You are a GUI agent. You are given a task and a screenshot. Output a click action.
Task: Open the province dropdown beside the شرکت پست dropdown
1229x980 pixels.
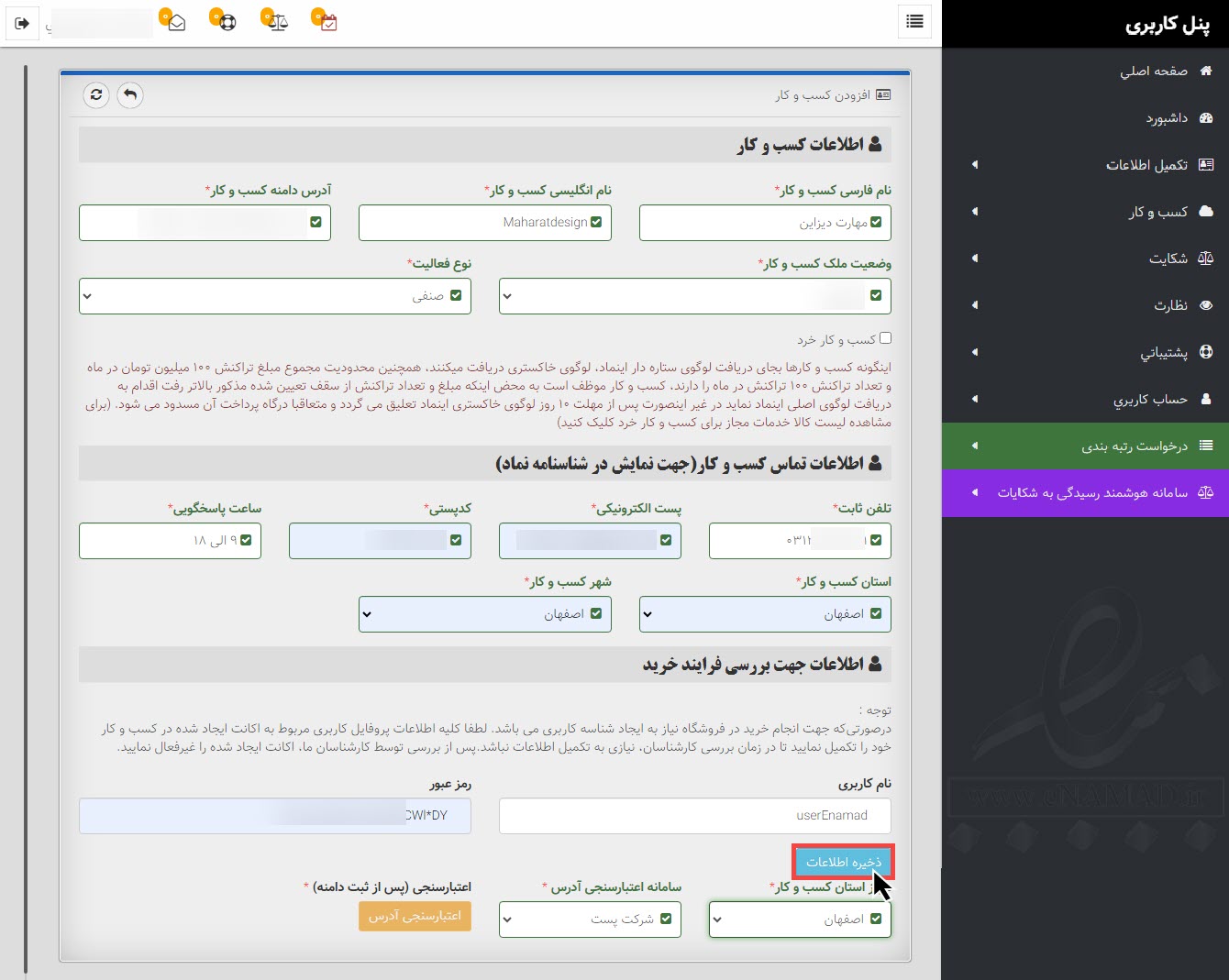[x=800, y=919]
